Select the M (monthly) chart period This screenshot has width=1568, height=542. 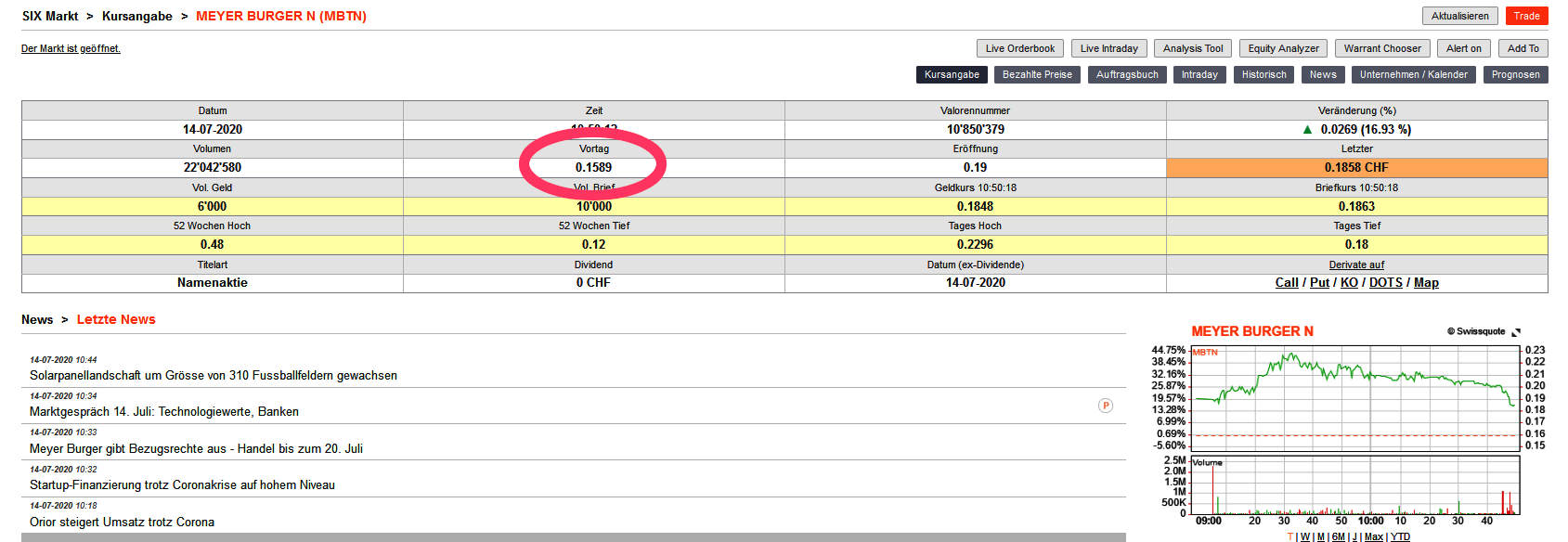[1321, 536]
